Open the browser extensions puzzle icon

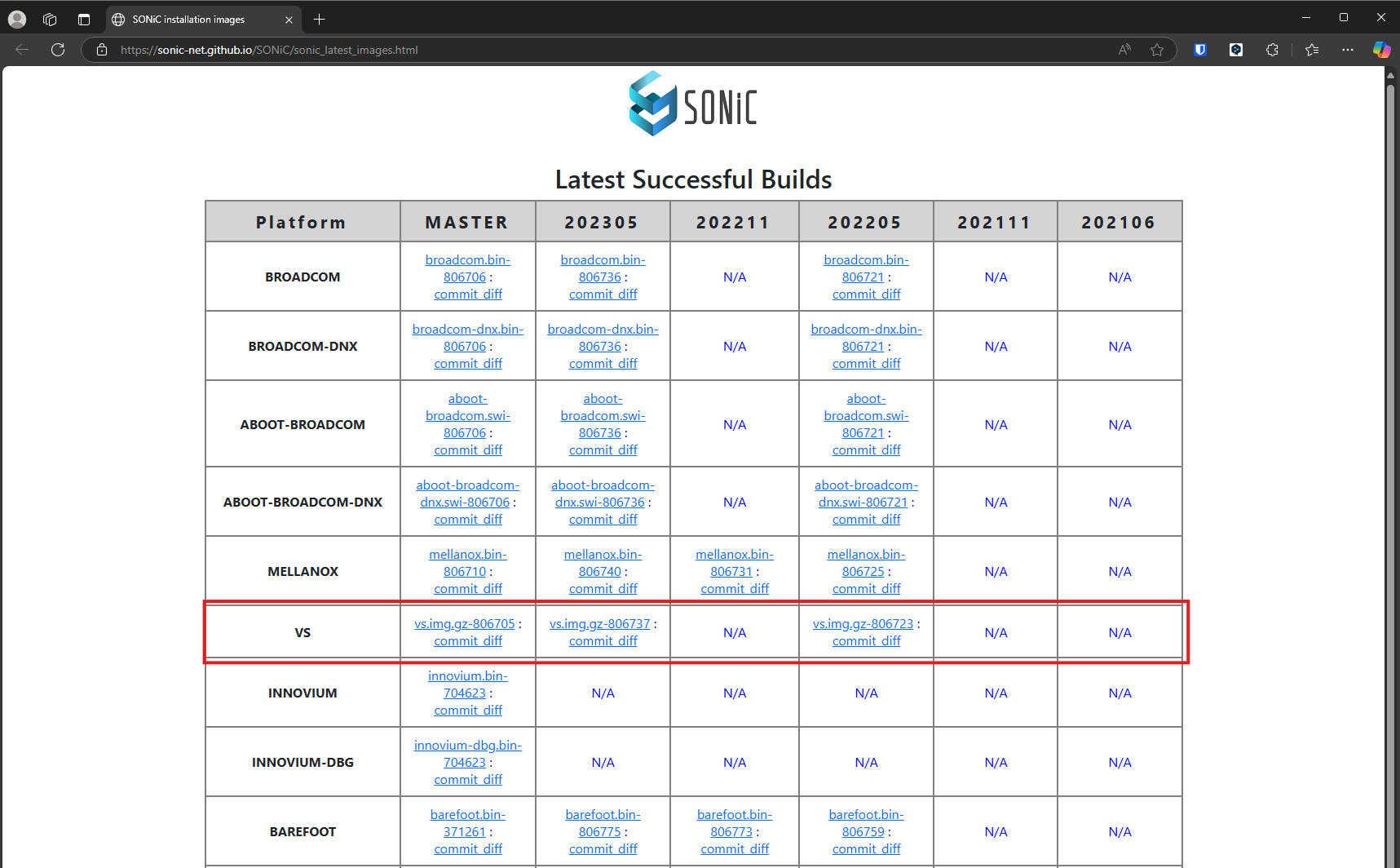[1272, 50]
